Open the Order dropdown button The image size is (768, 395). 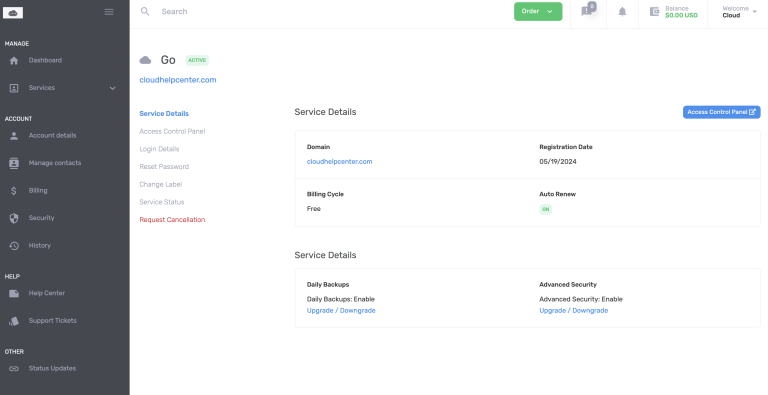(538, 11)
